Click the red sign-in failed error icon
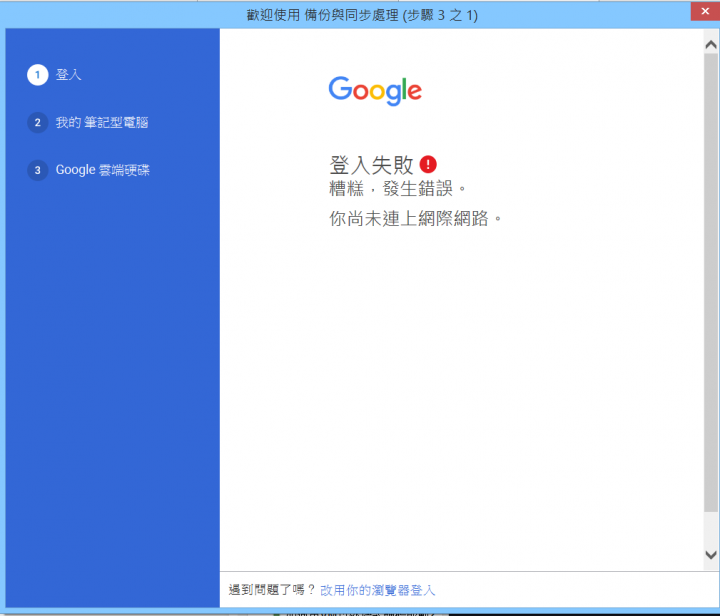The image size is (720, 616). (x=428, y=164)
